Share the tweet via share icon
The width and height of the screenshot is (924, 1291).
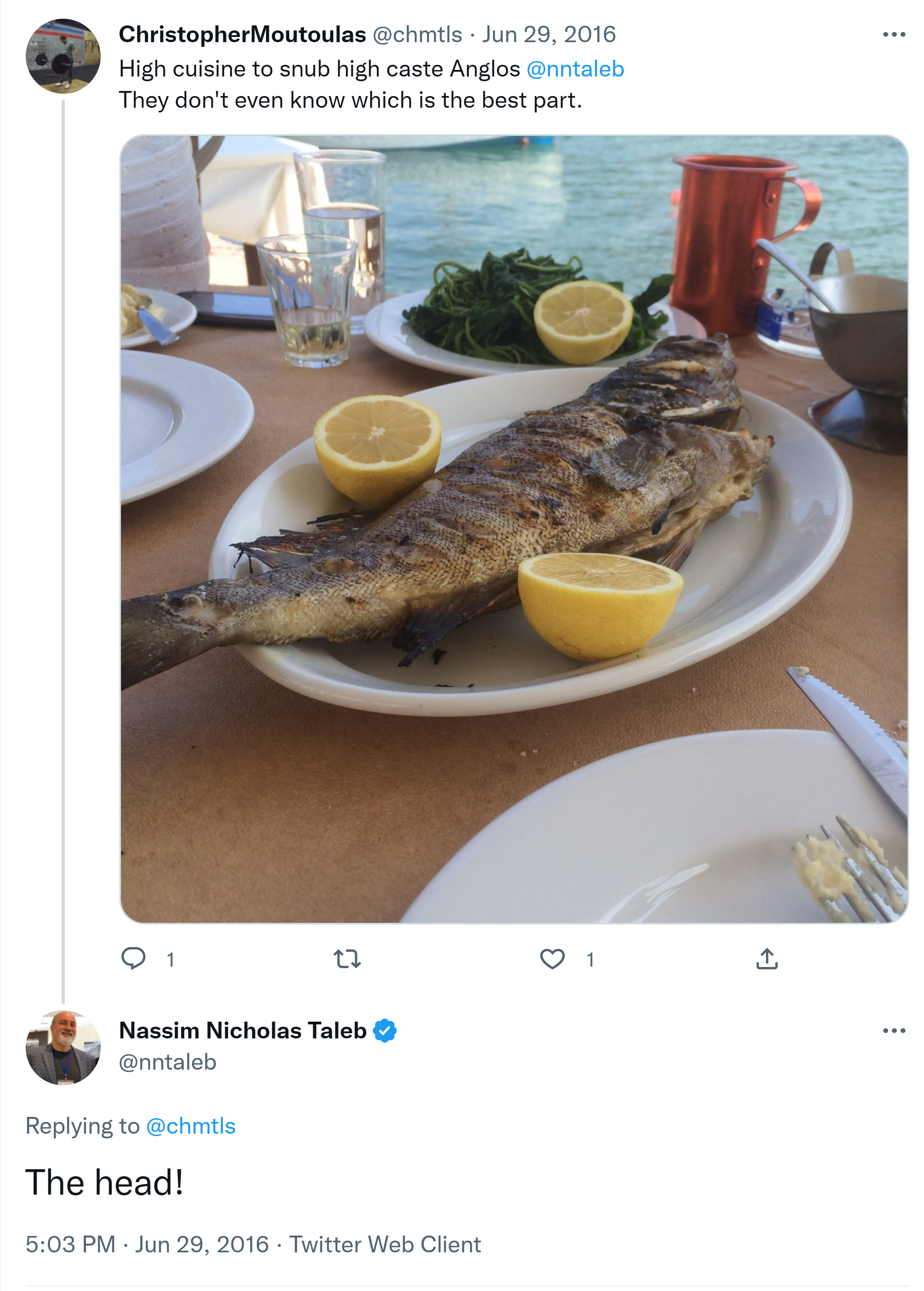click(x=766, y=958)
